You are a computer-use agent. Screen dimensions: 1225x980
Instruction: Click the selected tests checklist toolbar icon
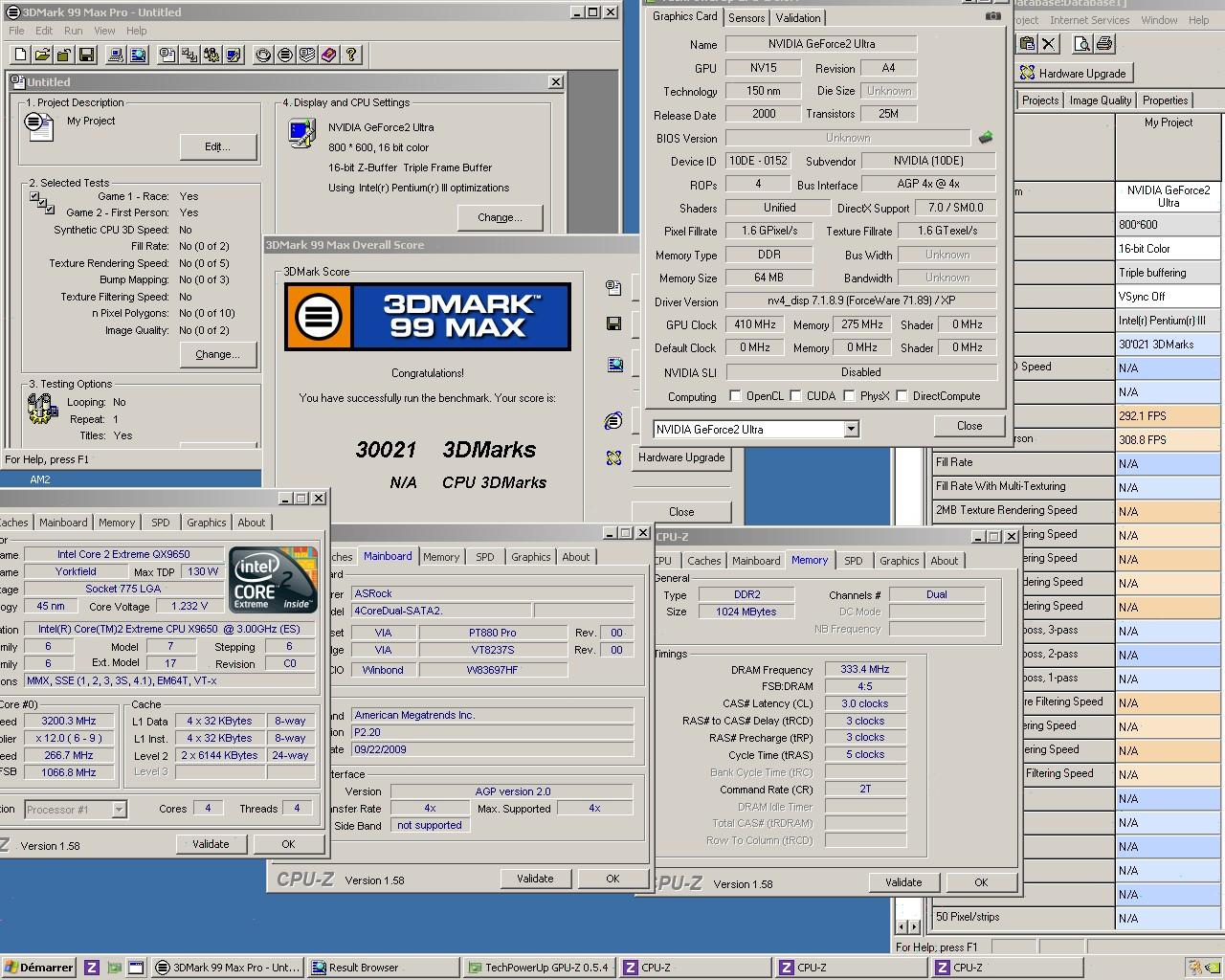[189, 55]
